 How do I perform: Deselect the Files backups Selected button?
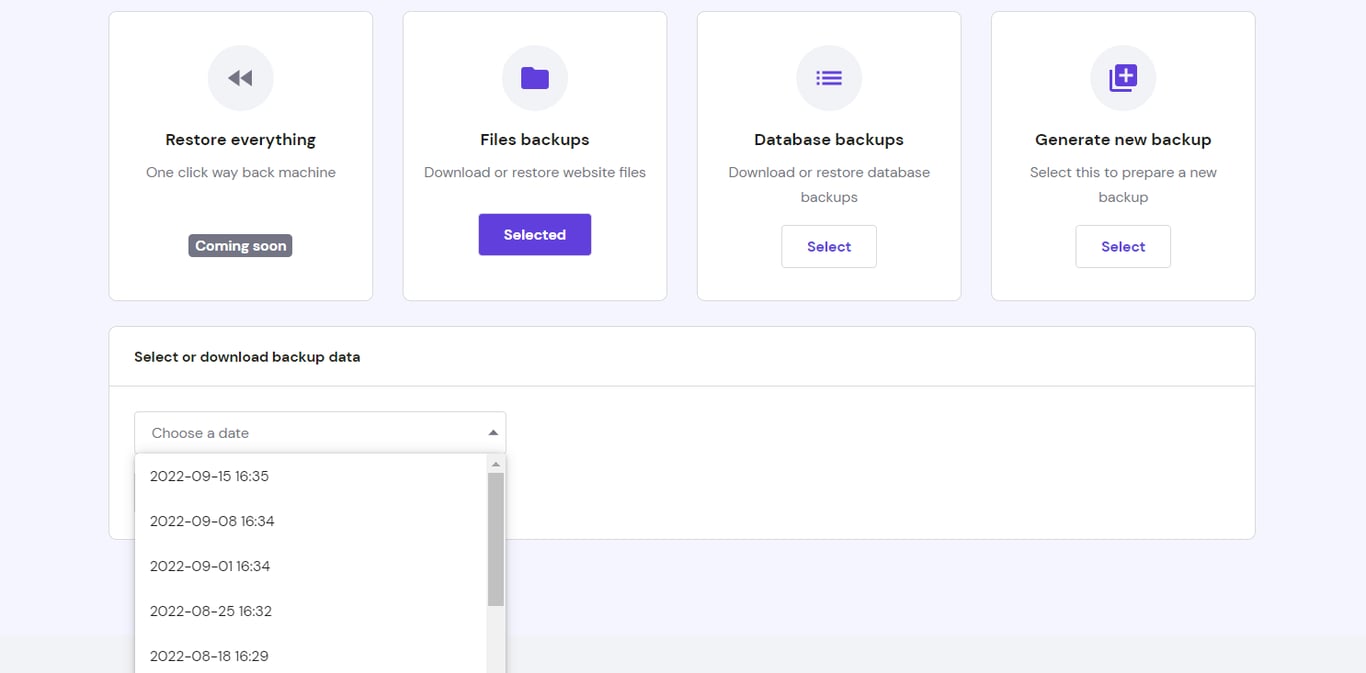534,234
